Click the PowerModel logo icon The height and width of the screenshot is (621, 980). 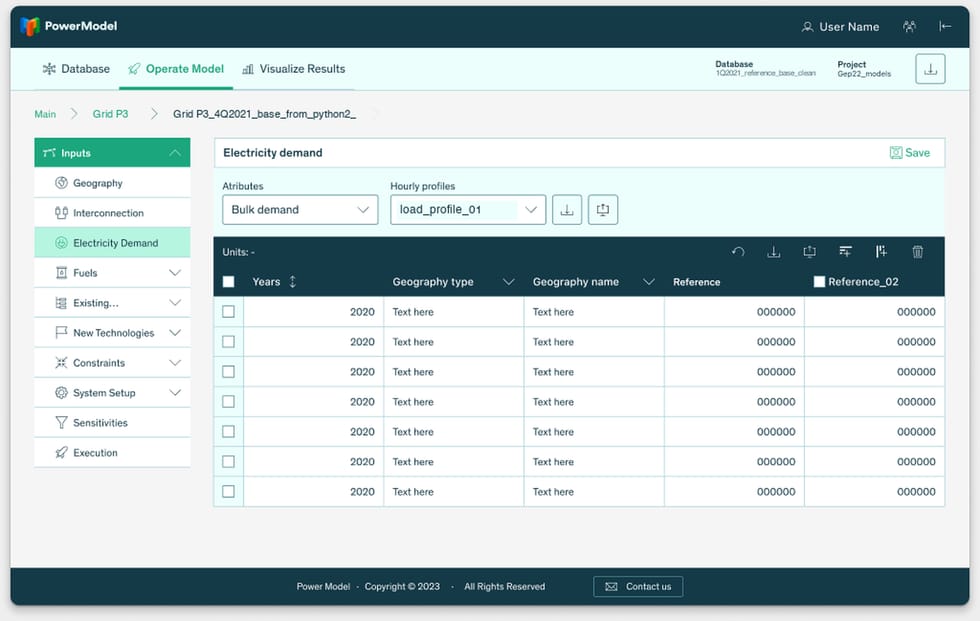(29, 26)
